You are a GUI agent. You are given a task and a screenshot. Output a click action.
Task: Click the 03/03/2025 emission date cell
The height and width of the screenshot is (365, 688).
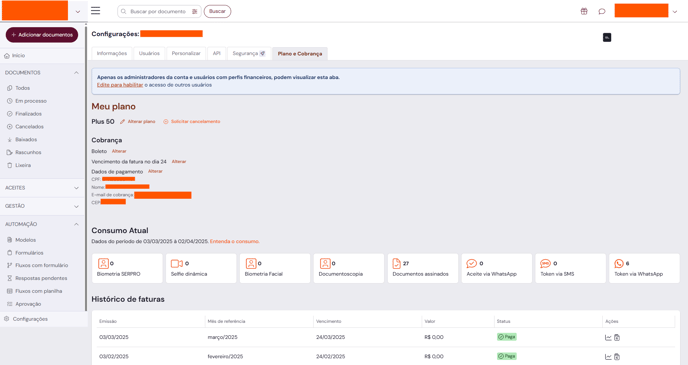coord(114,337)
